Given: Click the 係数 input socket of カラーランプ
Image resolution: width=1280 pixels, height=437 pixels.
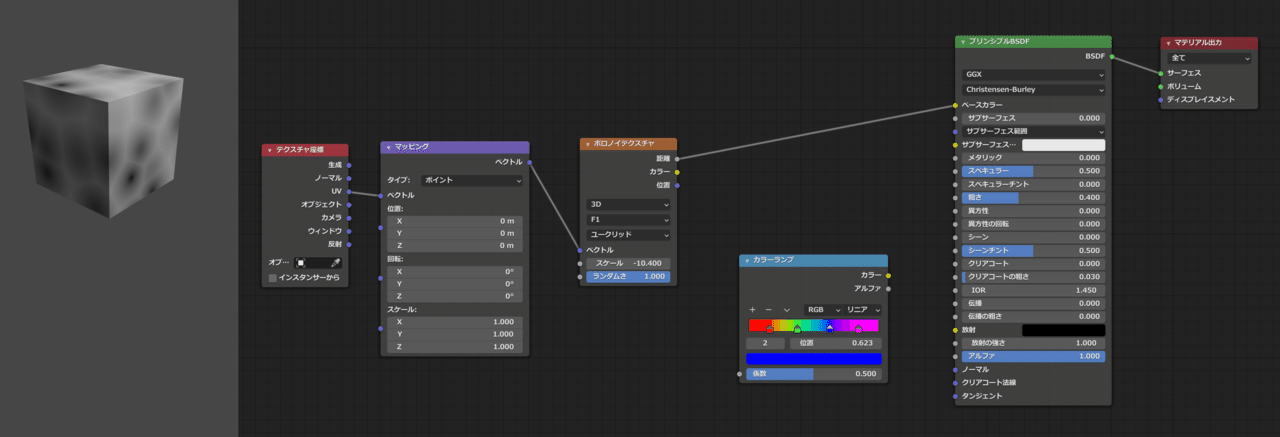Looking at the screenshot, I should (740, 374).
